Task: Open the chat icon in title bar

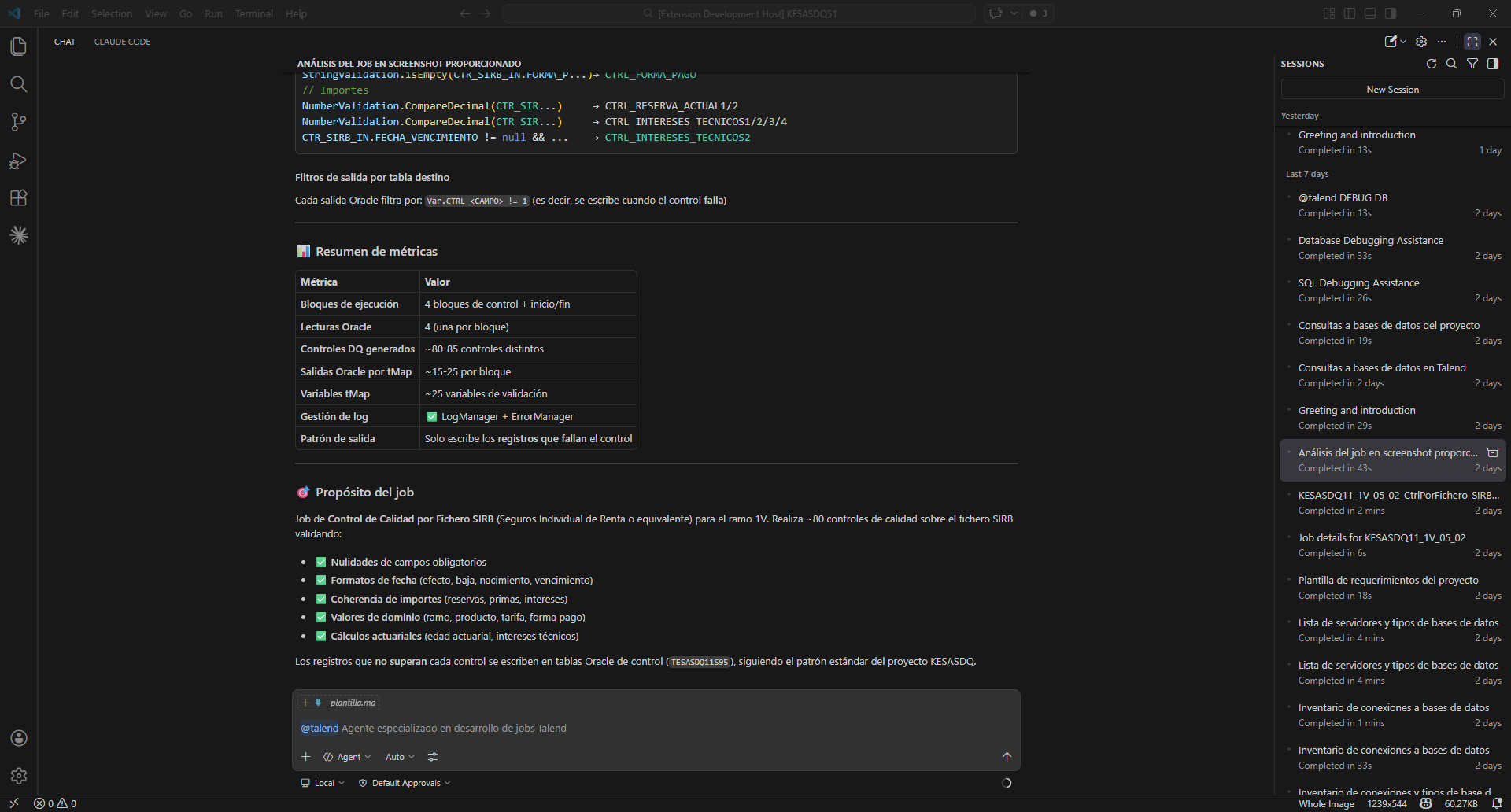Action: click(996, 13)
